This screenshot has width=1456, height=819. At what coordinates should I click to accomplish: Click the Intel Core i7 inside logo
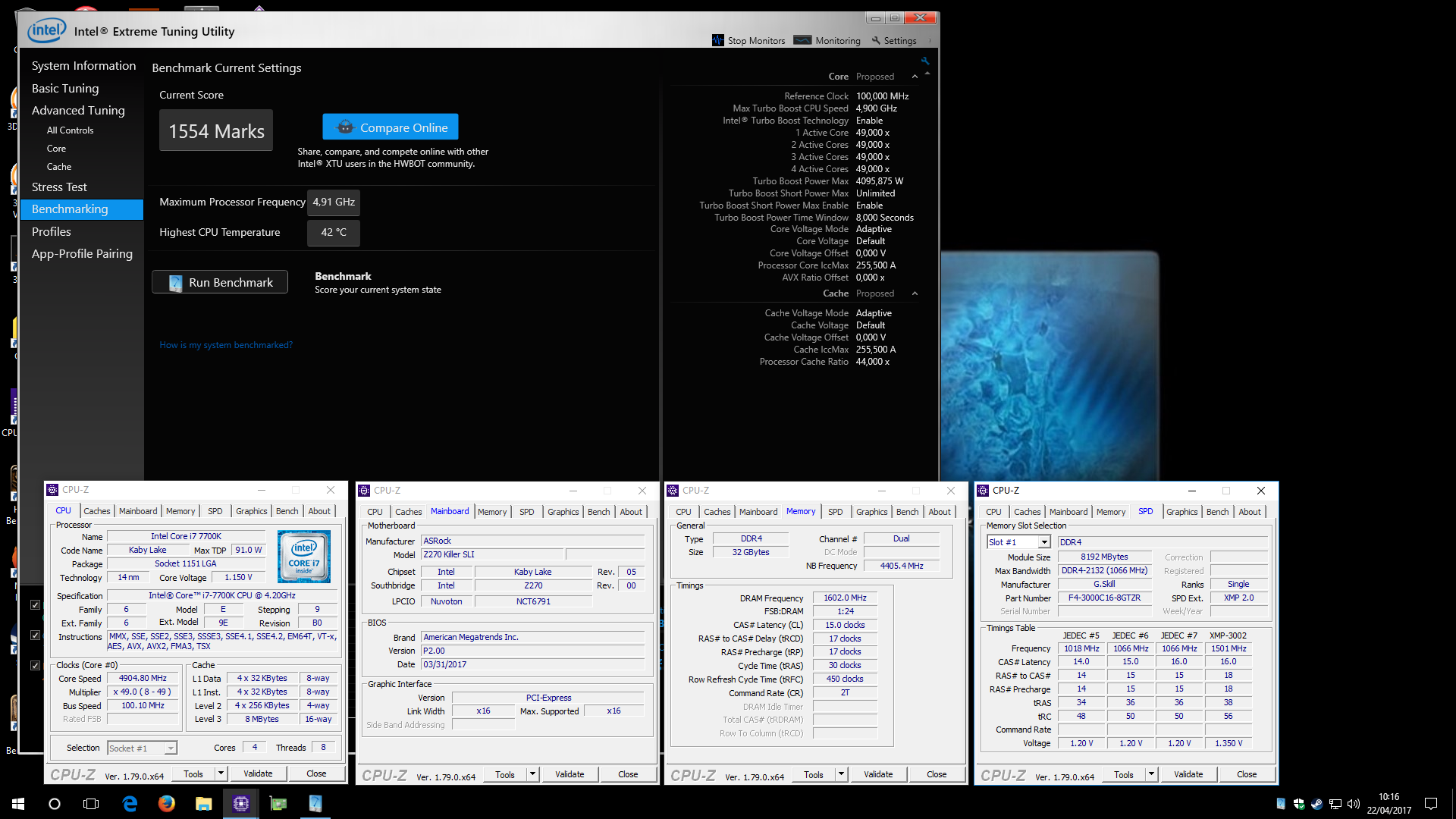[304, 557]
